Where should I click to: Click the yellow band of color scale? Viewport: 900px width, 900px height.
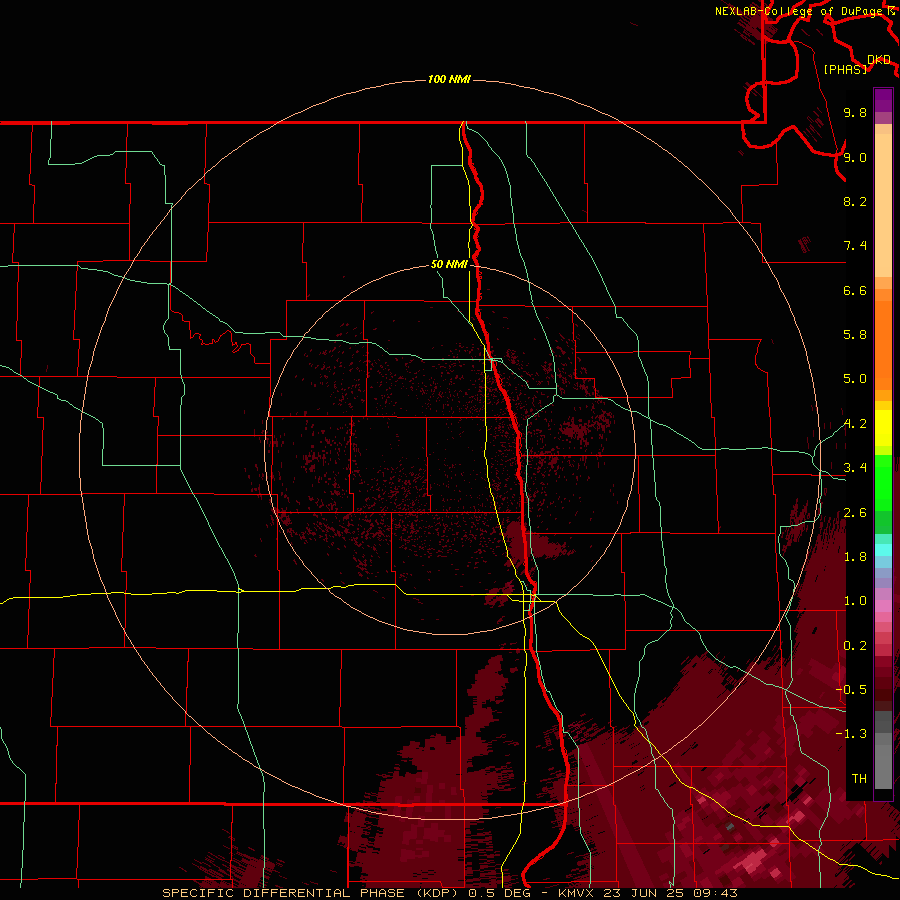coord(883,428)
